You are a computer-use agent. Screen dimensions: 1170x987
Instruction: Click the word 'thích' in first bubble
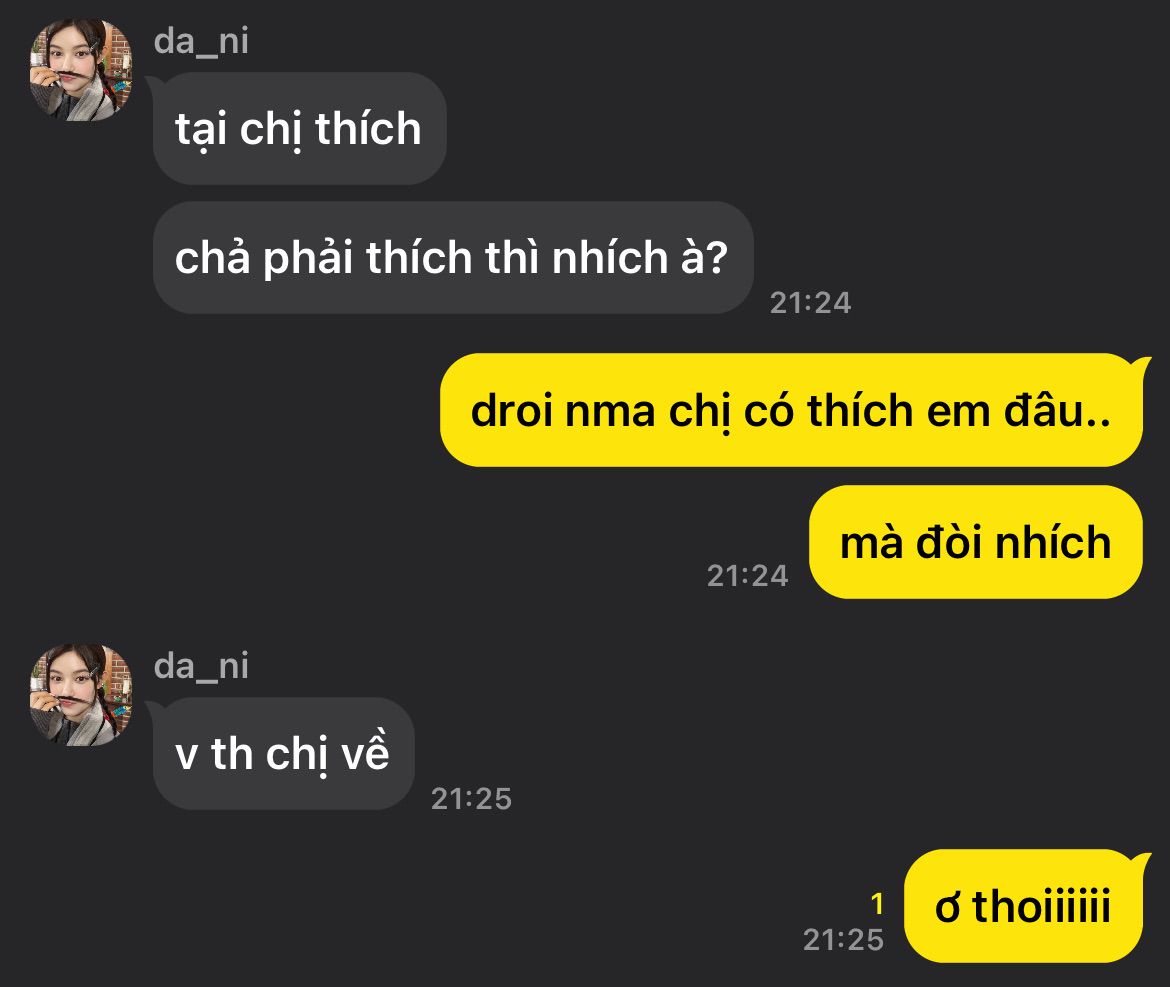pos(368,128)
